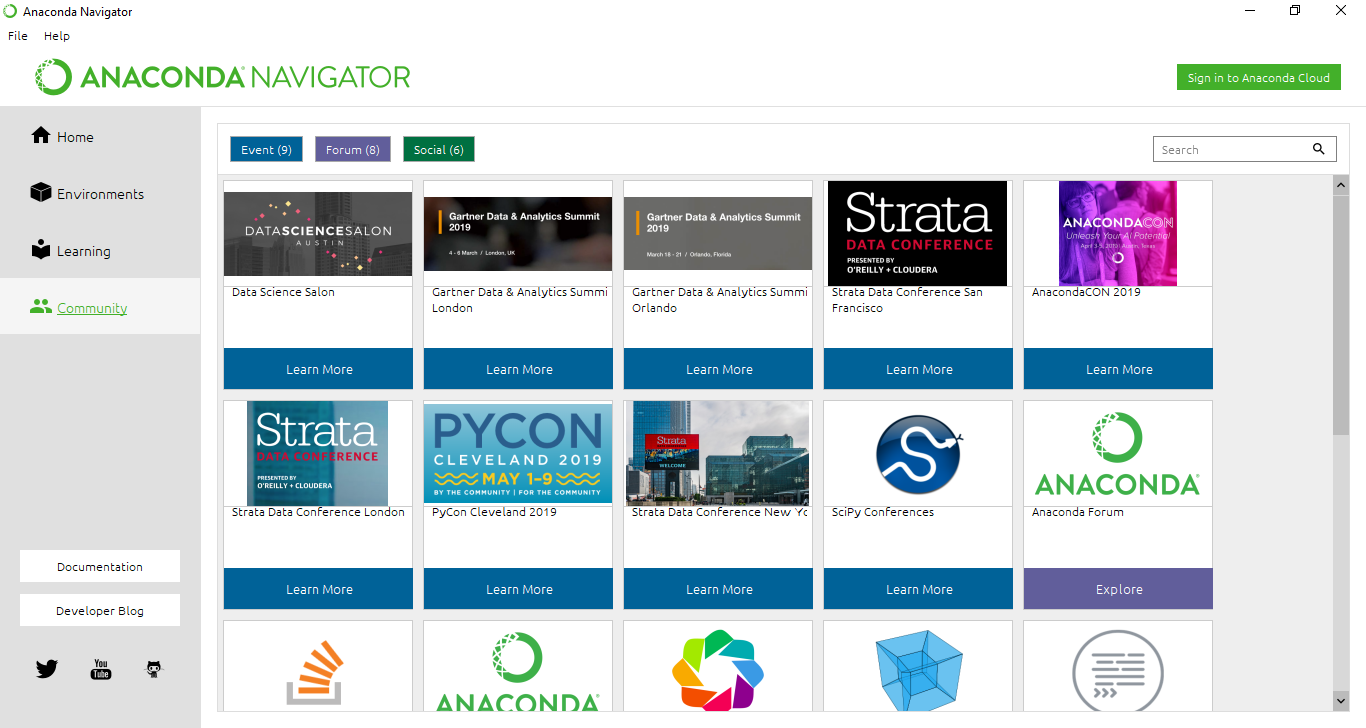
Task: Open the AnacondaCON purple banner image
Action: coord(1118,233)
